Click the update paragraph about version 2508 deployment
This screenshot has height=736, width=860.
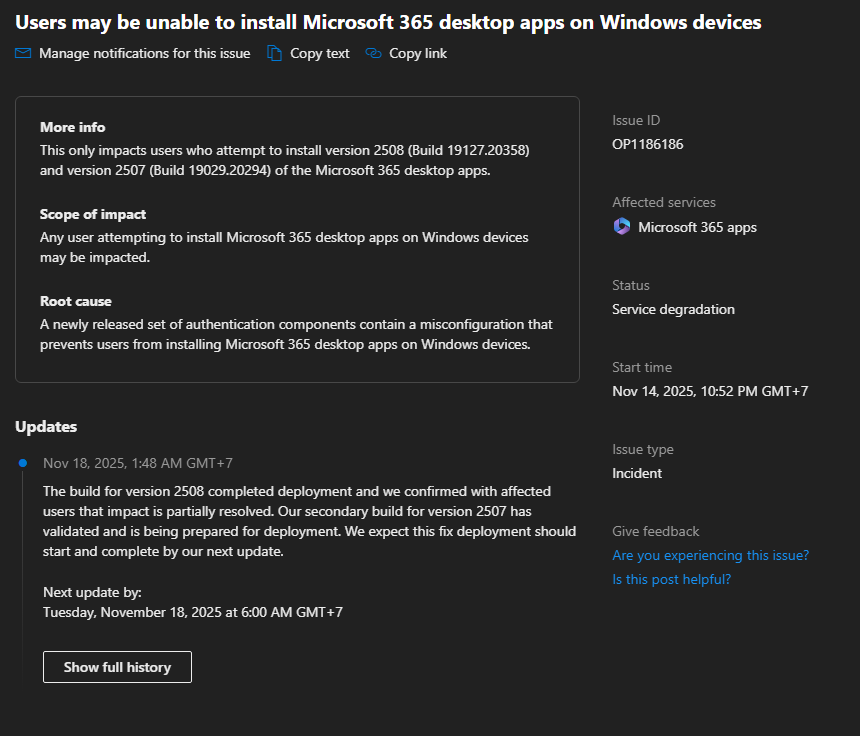(x=309, y=521)
